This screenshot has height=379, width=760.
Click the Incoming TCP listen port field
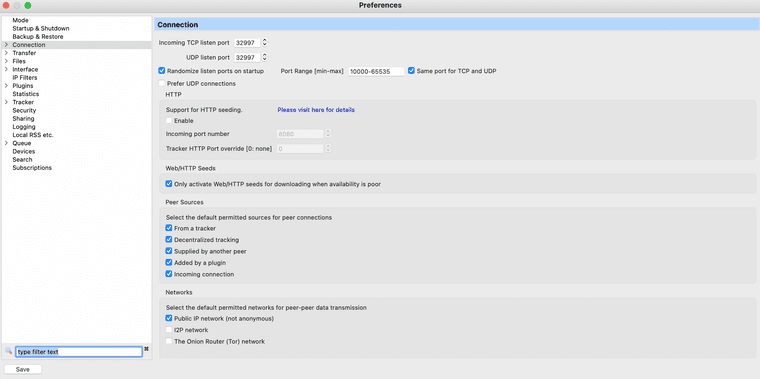[x=247, y=43]
